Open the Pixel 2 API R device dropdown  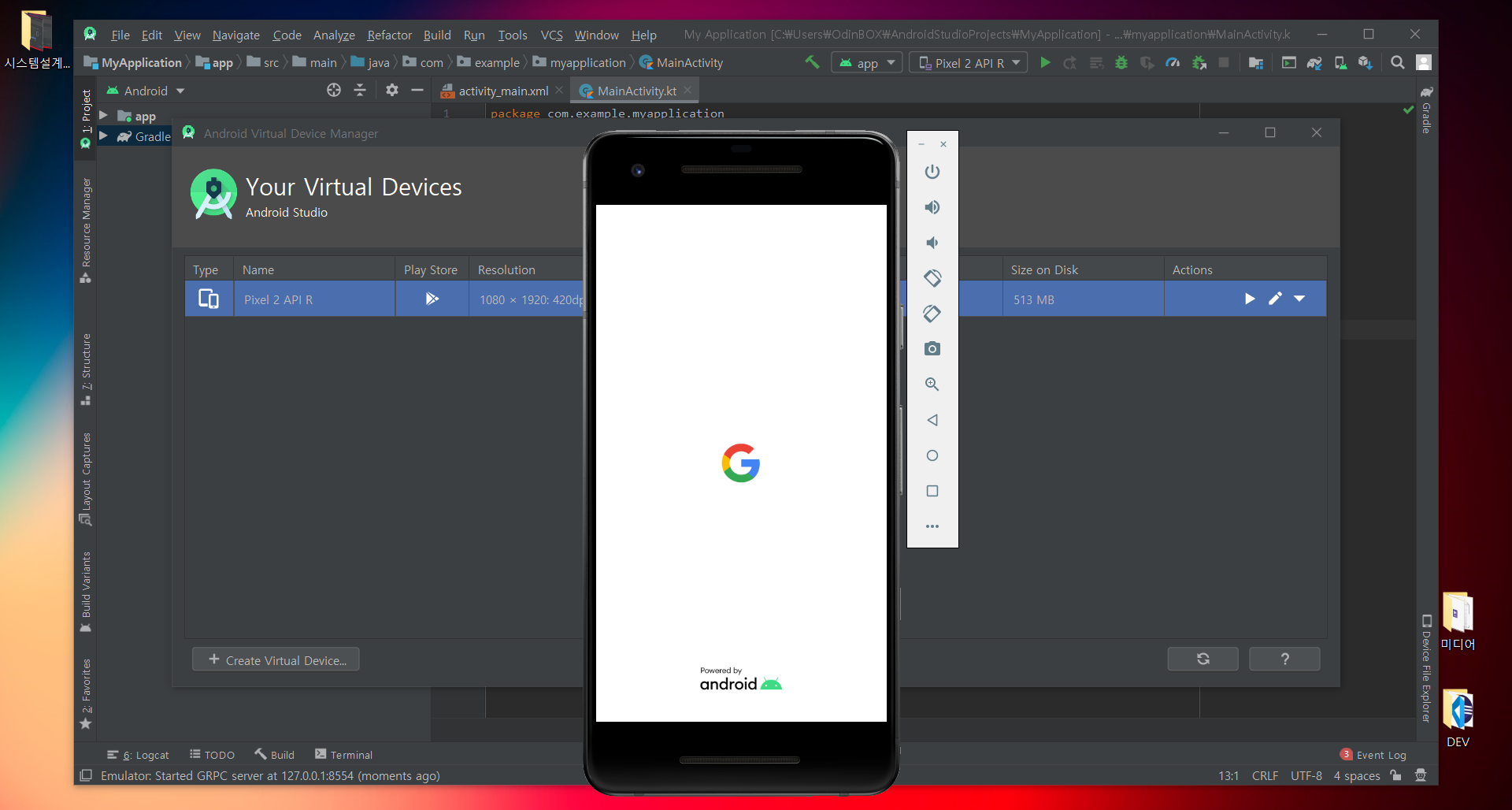pyautogui.click(x=969, y=62)
